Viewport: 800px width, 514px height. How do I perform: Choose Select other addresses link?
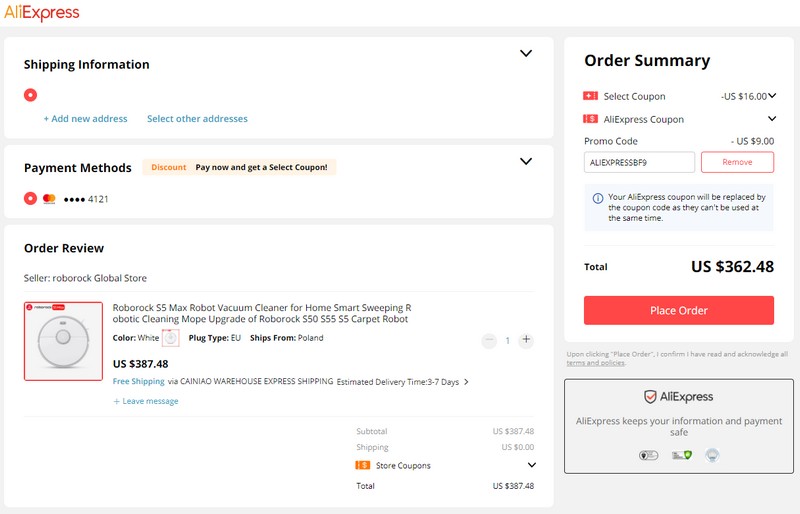point(197,118)
